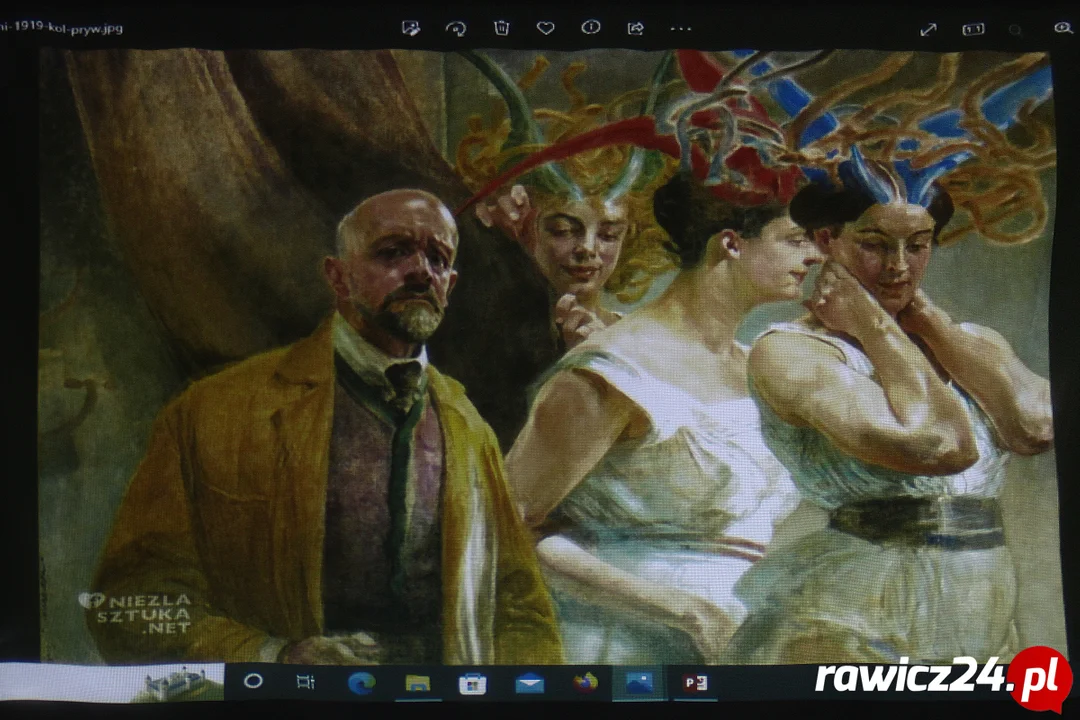1080x720 pixels.
Task: Launch Firefox from the taskbar
Action: 585,682
